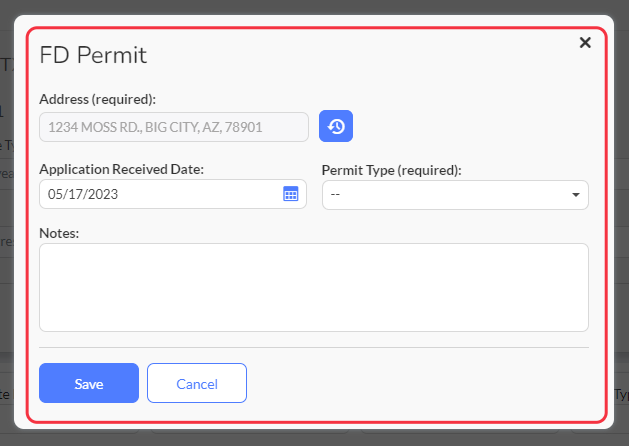Screen dimensions: 629x446
Task: Click the "Permit Type (required):" label
Action: [392, 170]
